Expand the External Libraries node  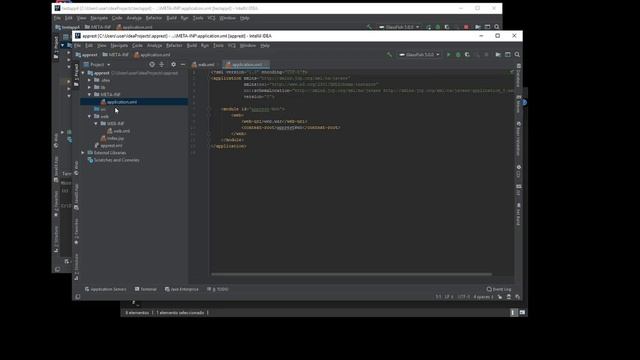tap(83, 153)
